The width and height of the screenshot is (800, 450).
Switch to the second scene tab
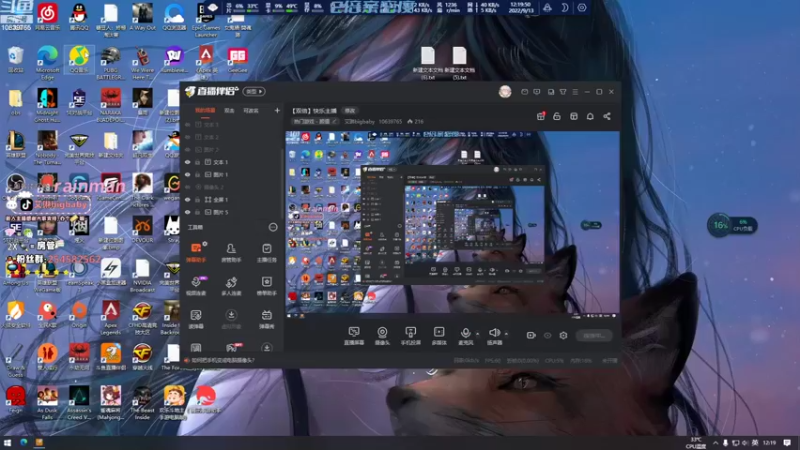click(230, 110)
